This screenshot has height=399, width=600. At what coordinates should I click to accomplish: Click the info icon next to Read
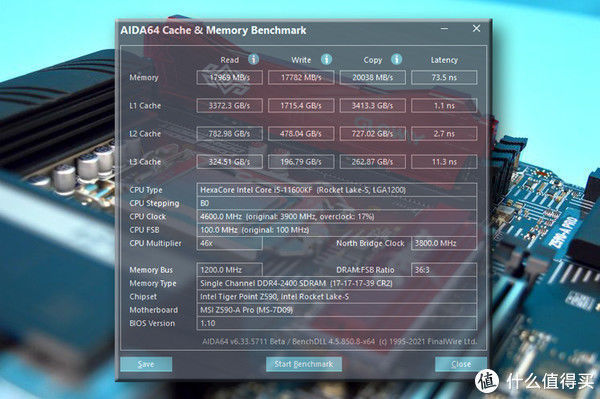click(x=253, y=59)
